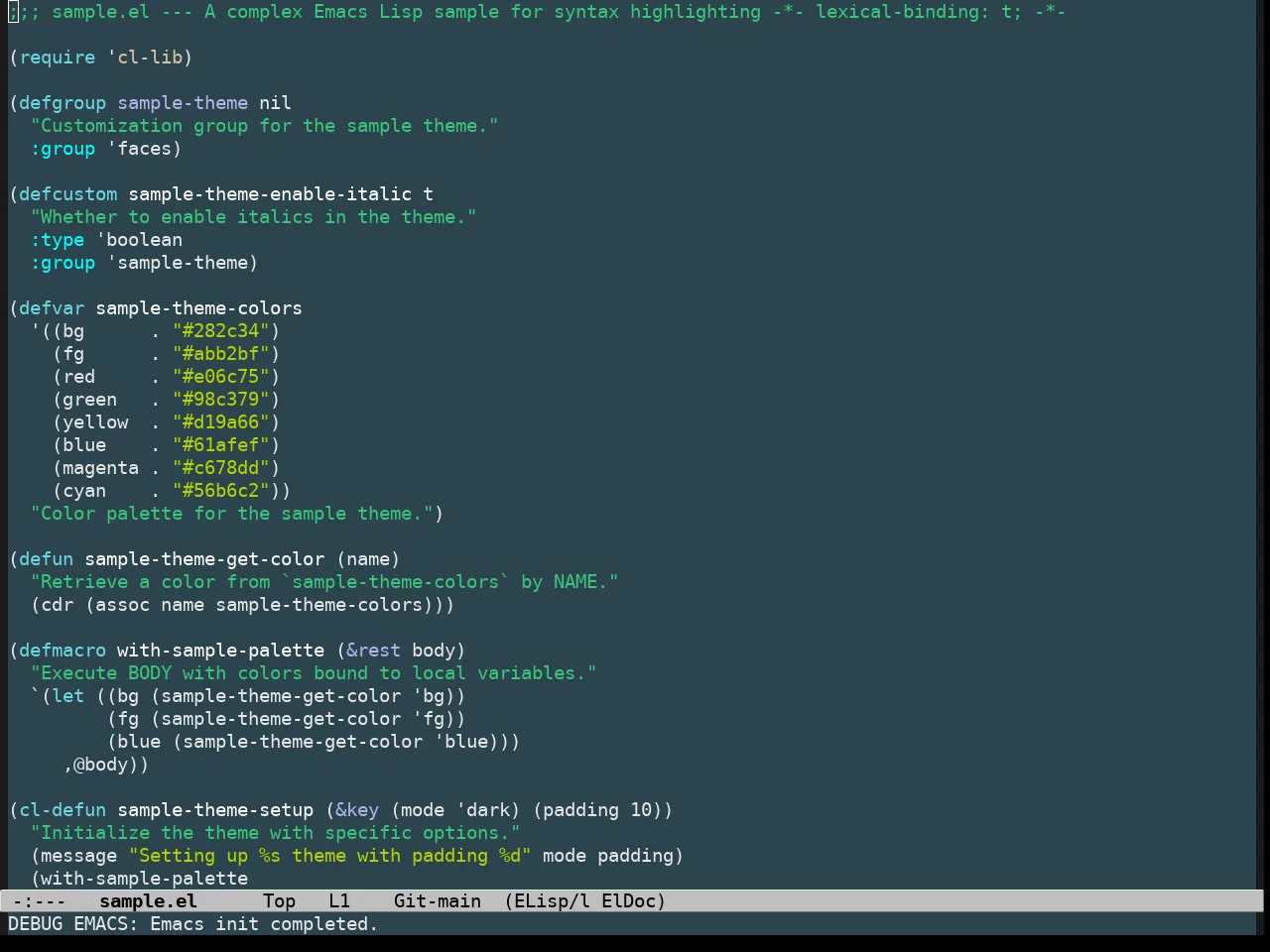The image size is (1270, 952).
Task: Click the sample.el buffer name in mode line
Action: 149,900
